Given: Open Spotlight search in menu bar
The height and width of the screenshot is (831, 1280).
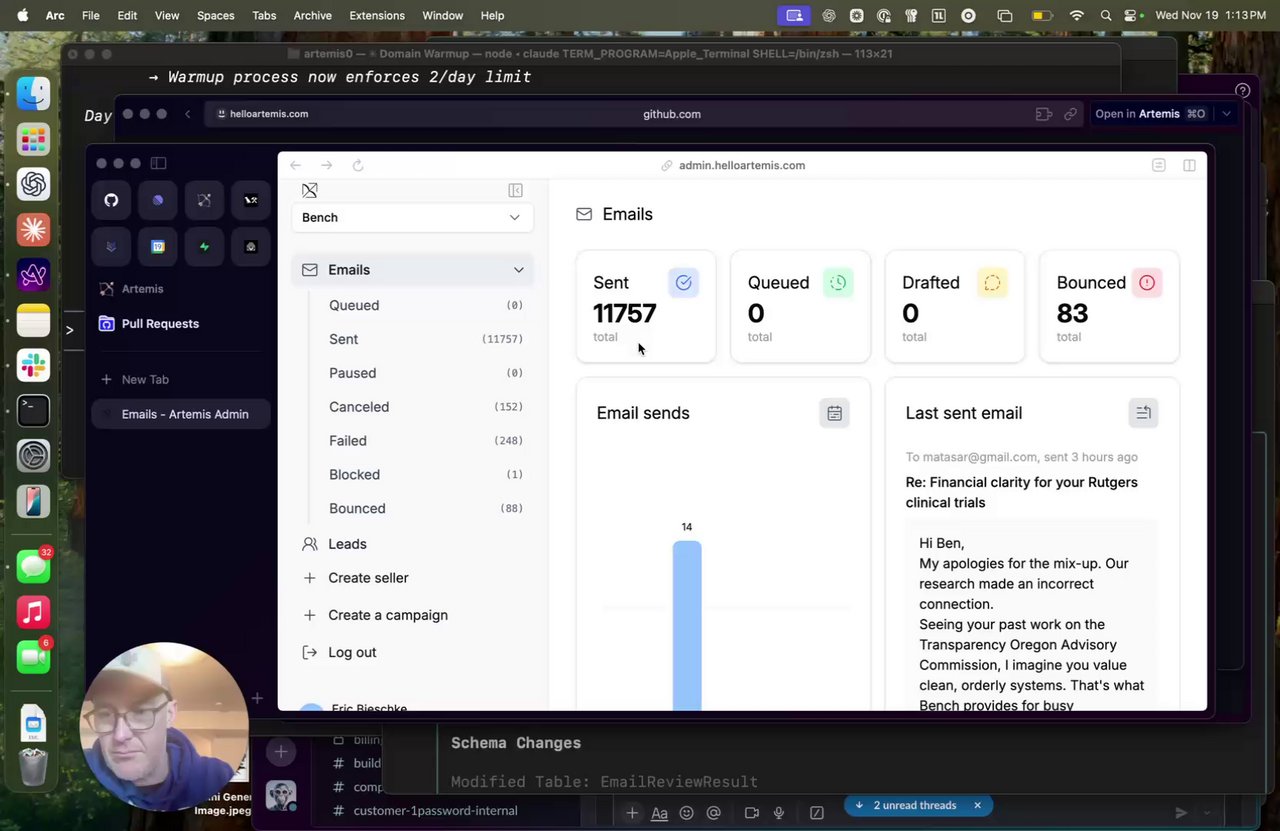Looking at the screenshot, I should (1105, 15).
